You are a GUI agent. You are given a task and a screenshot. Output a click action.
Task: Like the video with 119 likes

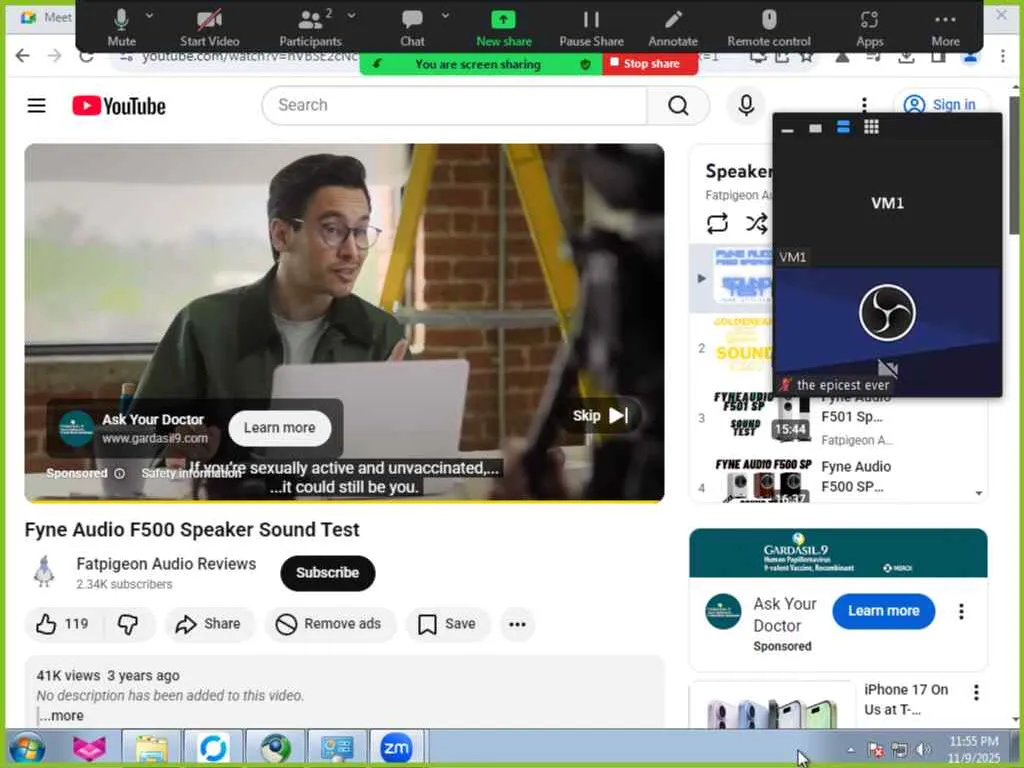pos(61,624)
